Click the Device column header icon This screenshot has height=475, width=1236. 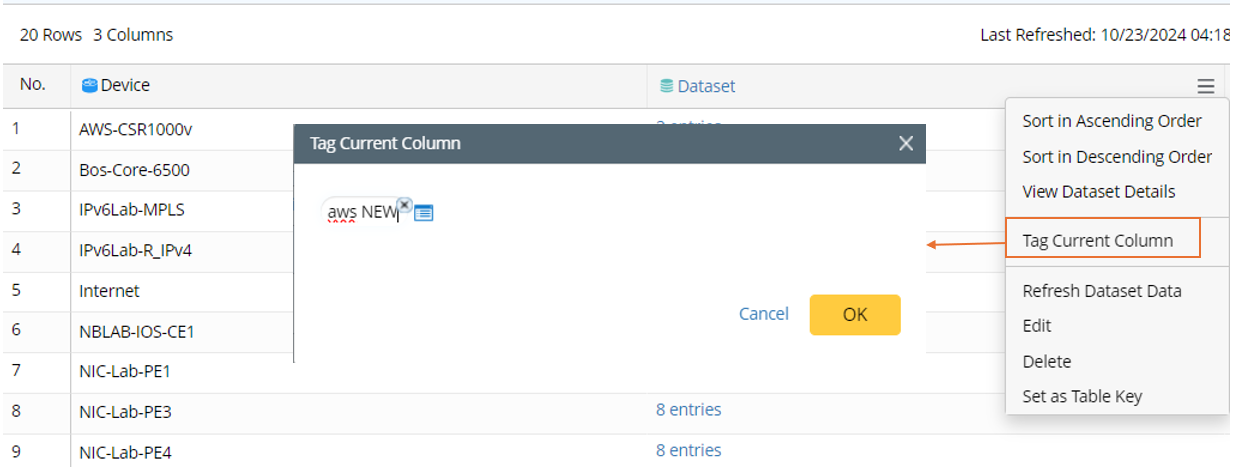(90, 86)
